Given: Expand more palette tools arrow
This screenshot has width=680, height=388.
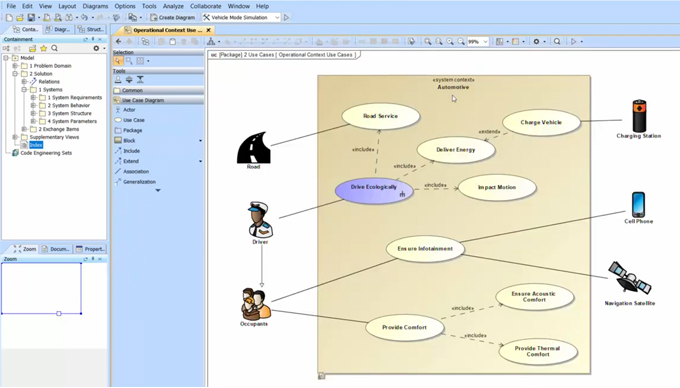Looking at the screenshot, I should click(158, 190).
